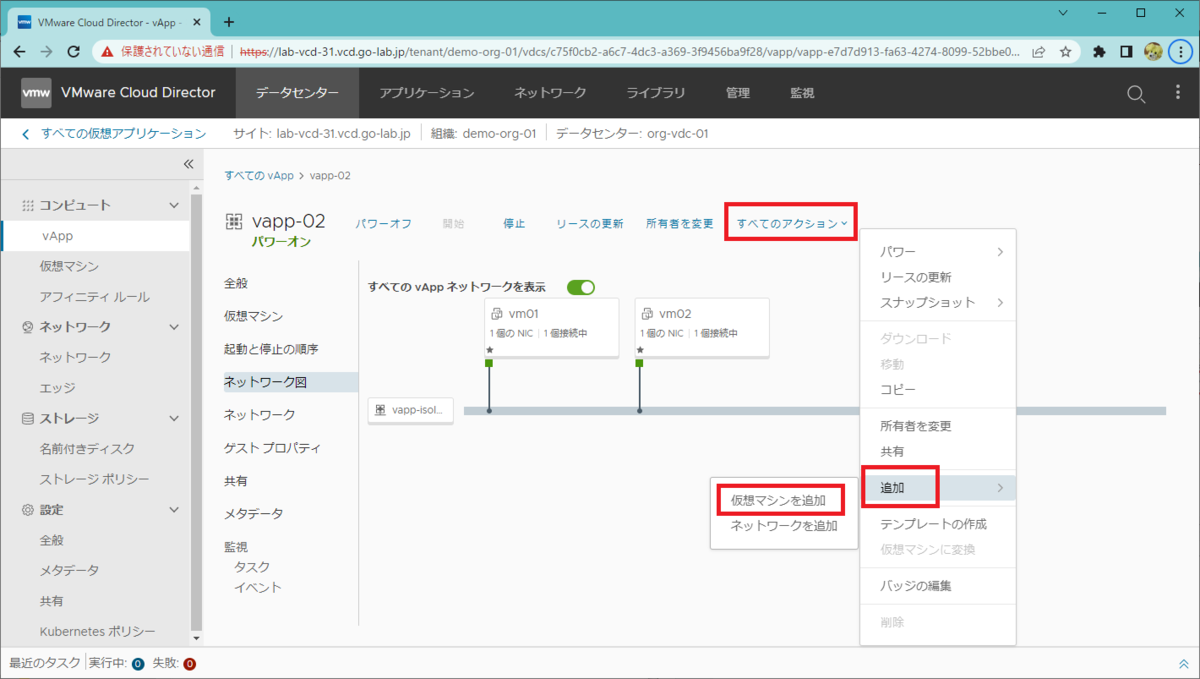The width and height of the screenshot is (1200, 679).
Task: Click the vm01 NIC green connector
Action: (489, 363)
